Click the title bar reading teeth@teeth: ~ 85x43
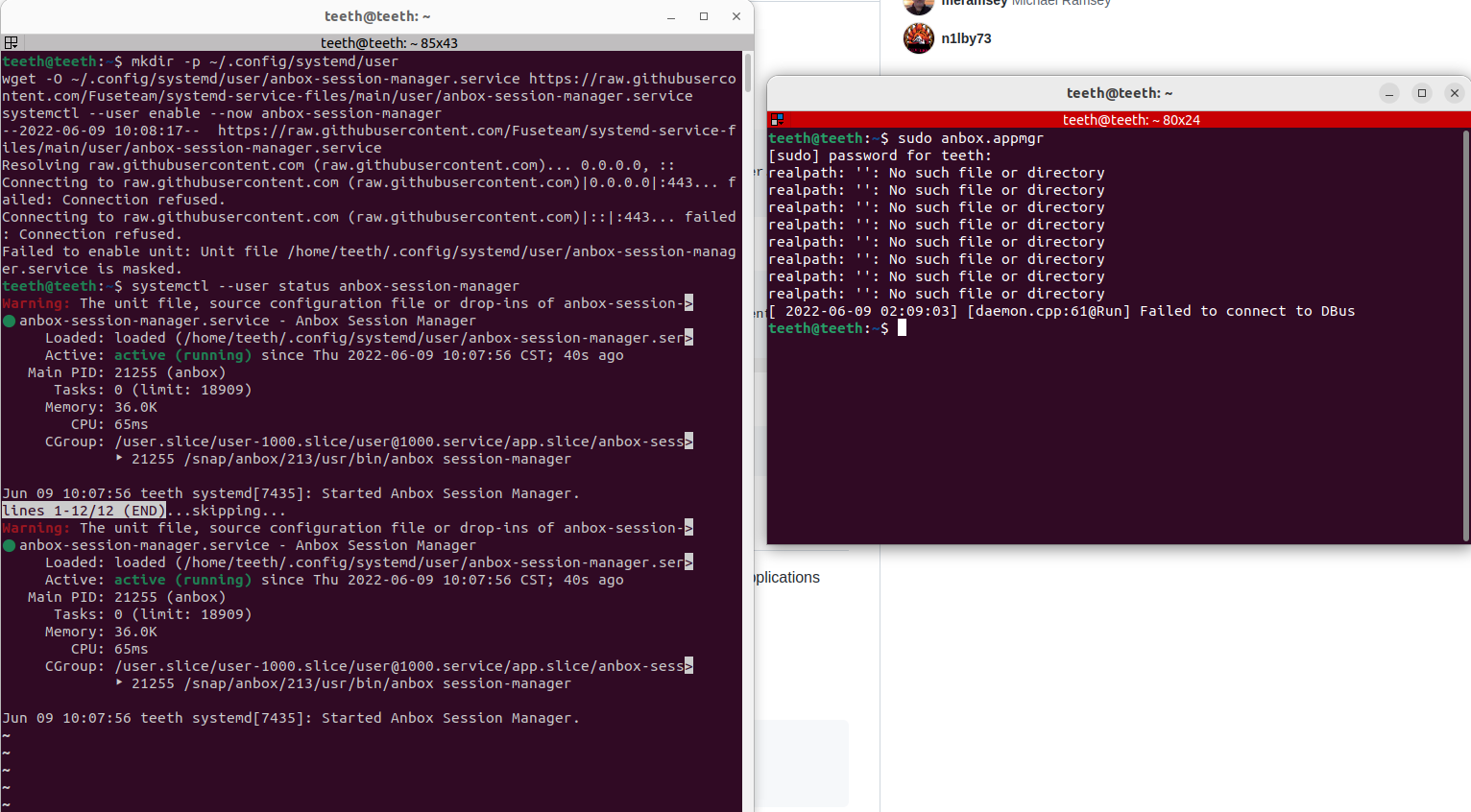This screenshot has width=1471, height=812. point(390,42)
